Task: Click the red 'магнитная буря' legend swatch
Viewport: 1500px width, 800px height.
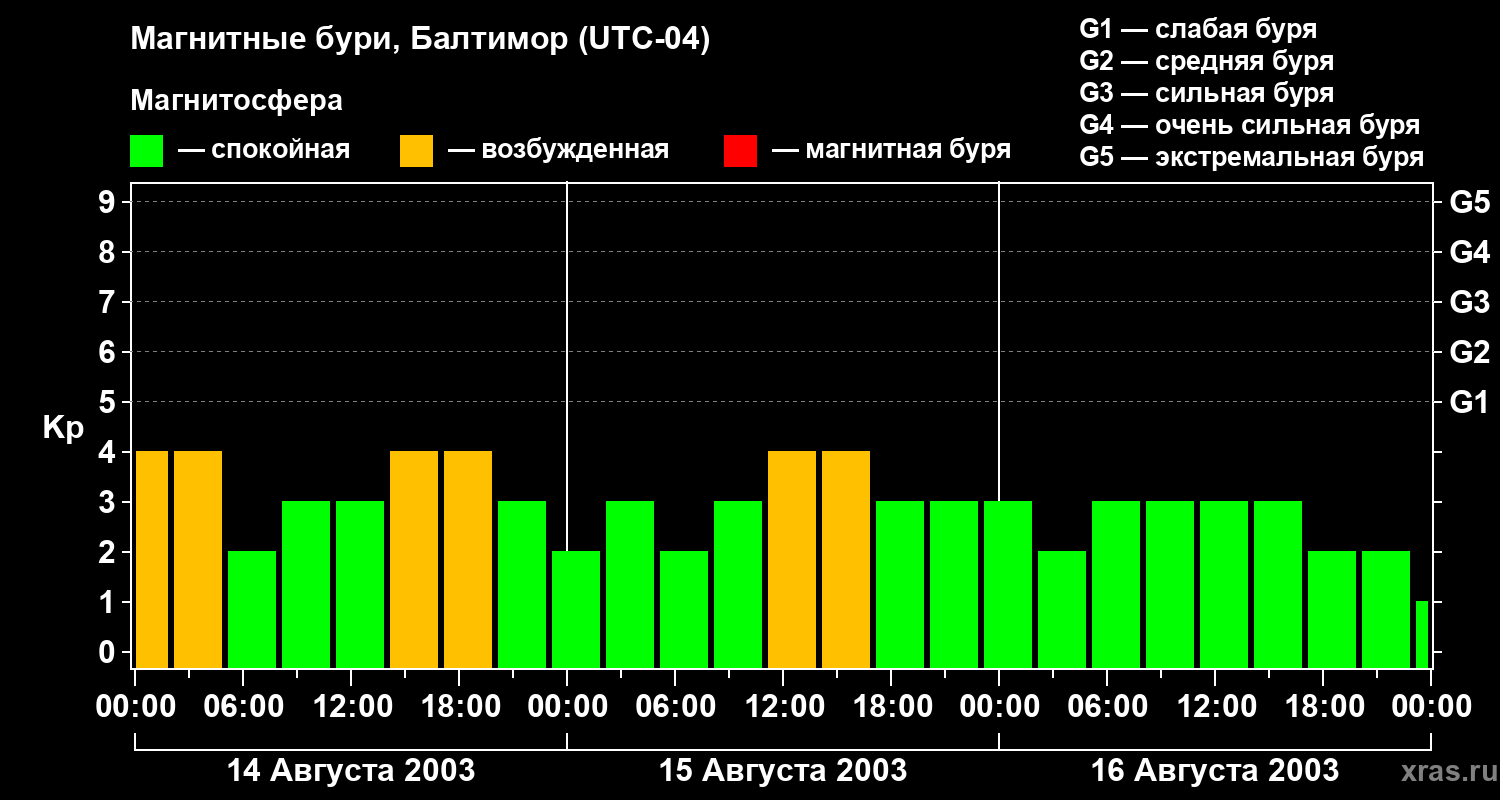Action: click(740, 151)
